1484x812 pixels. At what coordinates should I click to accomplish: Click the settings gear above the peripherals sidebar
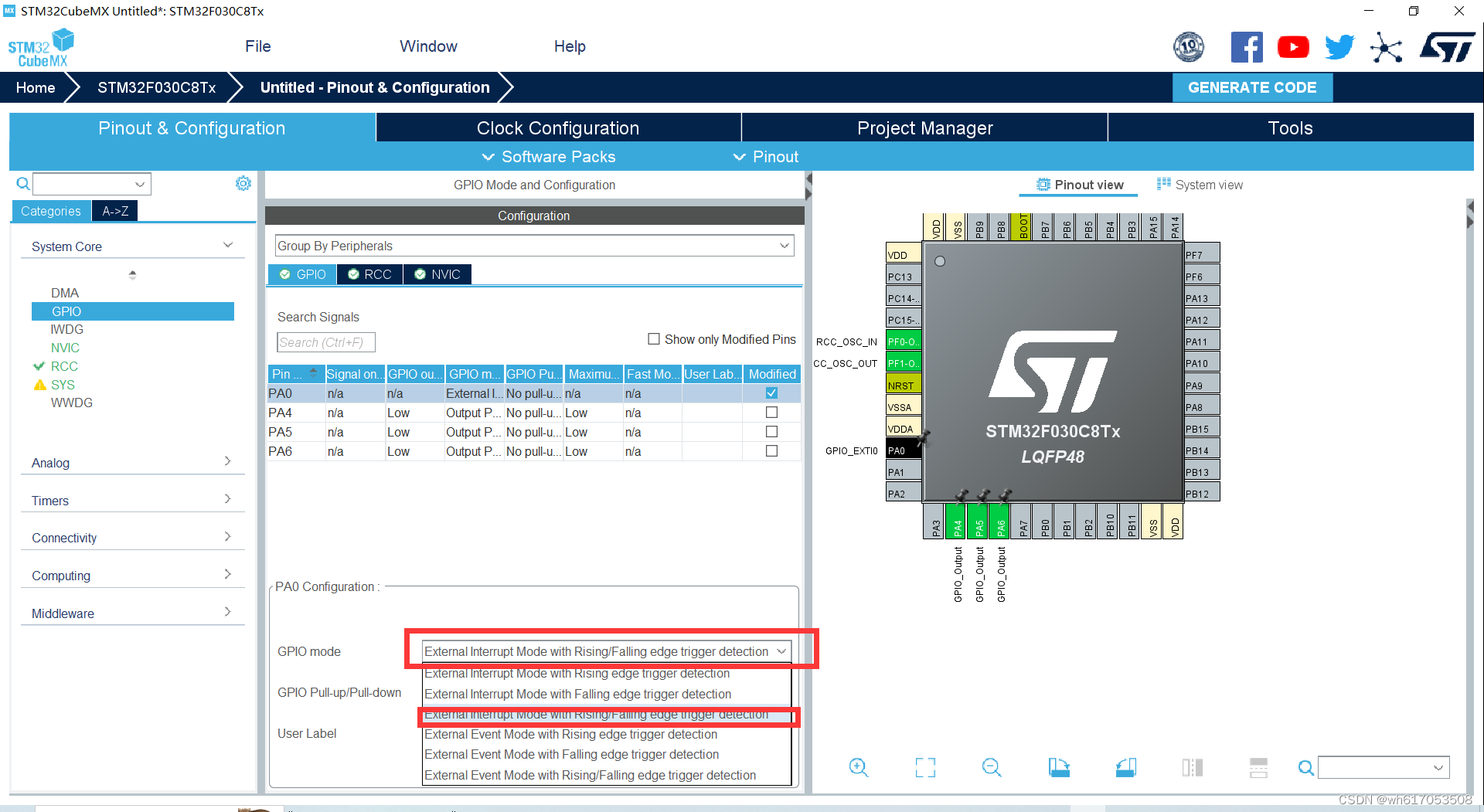coord(243,183)
